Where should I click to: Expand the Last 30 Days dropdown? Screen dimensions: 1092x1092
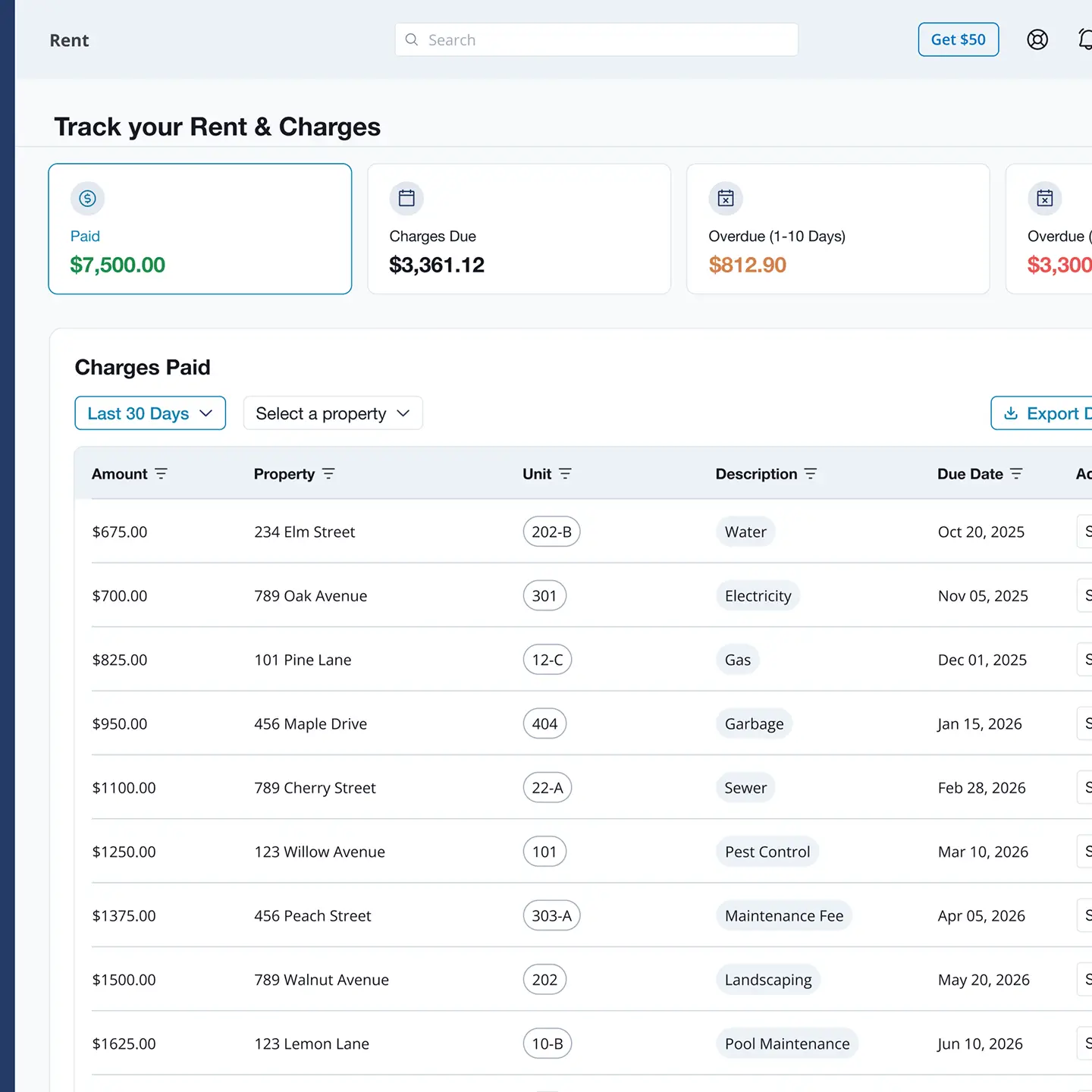[150, 413]
